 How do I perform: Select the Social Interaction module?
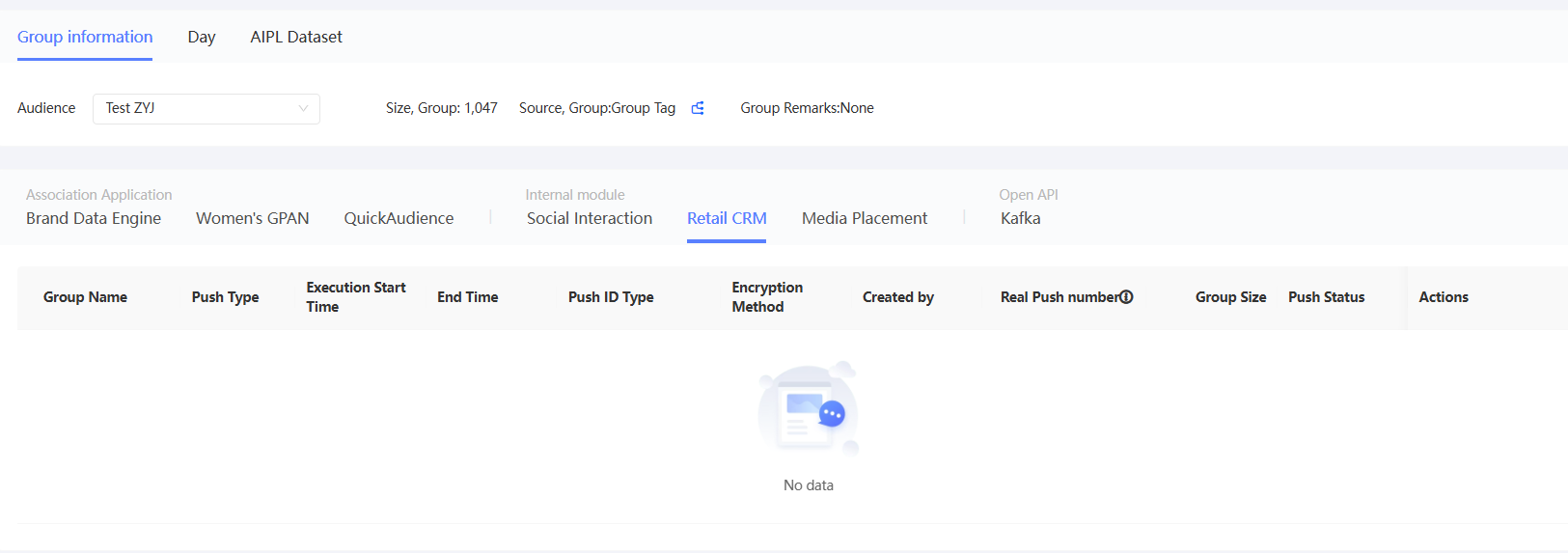590,218
